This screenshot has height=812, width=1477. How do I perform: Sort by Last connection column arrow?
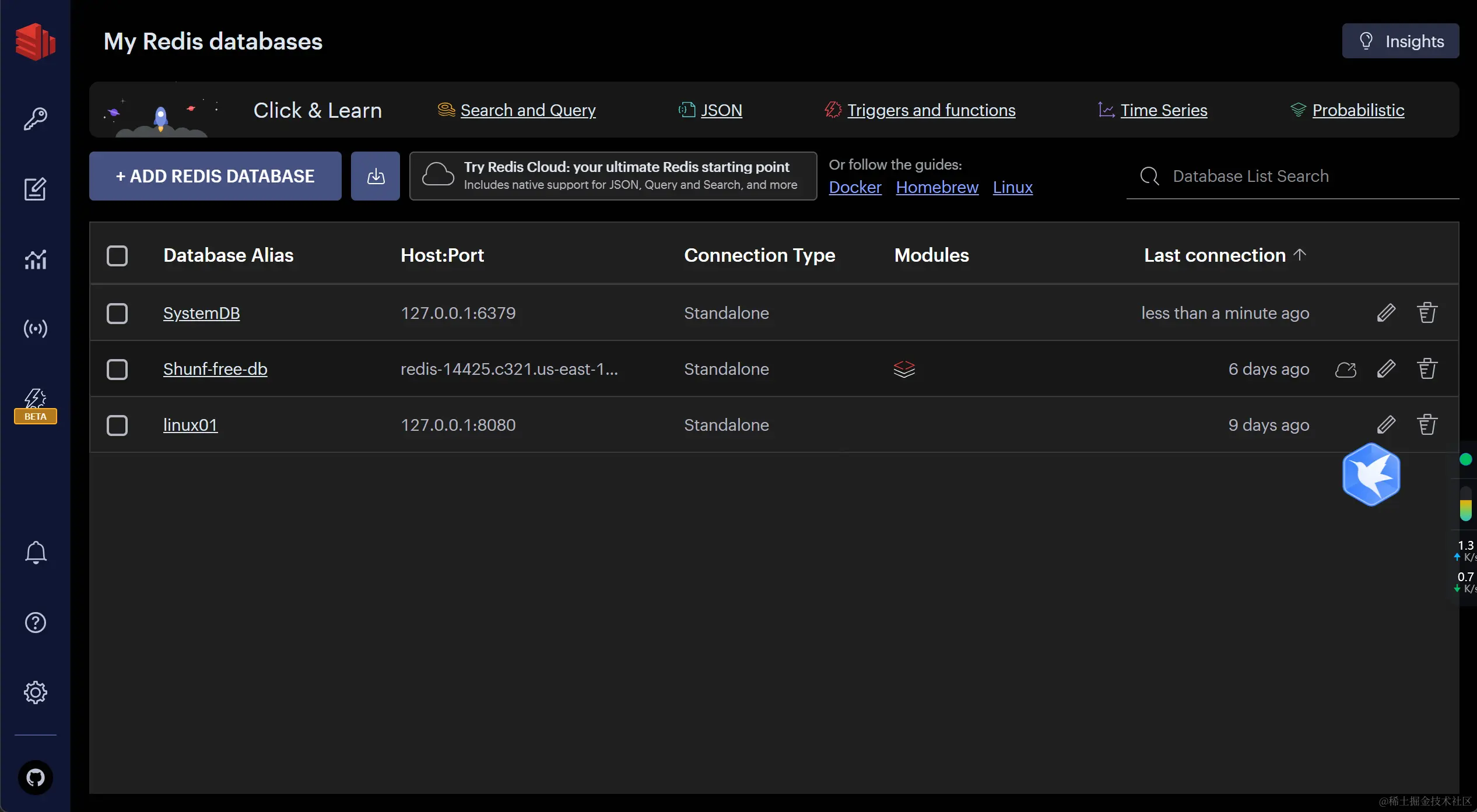[1300, 254]
